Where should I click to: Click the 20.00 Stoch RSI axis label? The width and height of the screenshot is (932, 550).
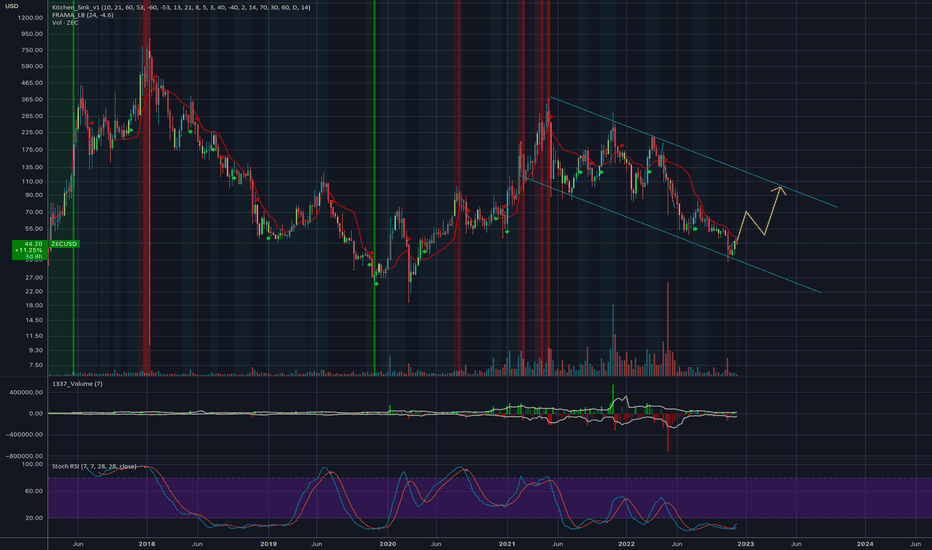point(34,518)
